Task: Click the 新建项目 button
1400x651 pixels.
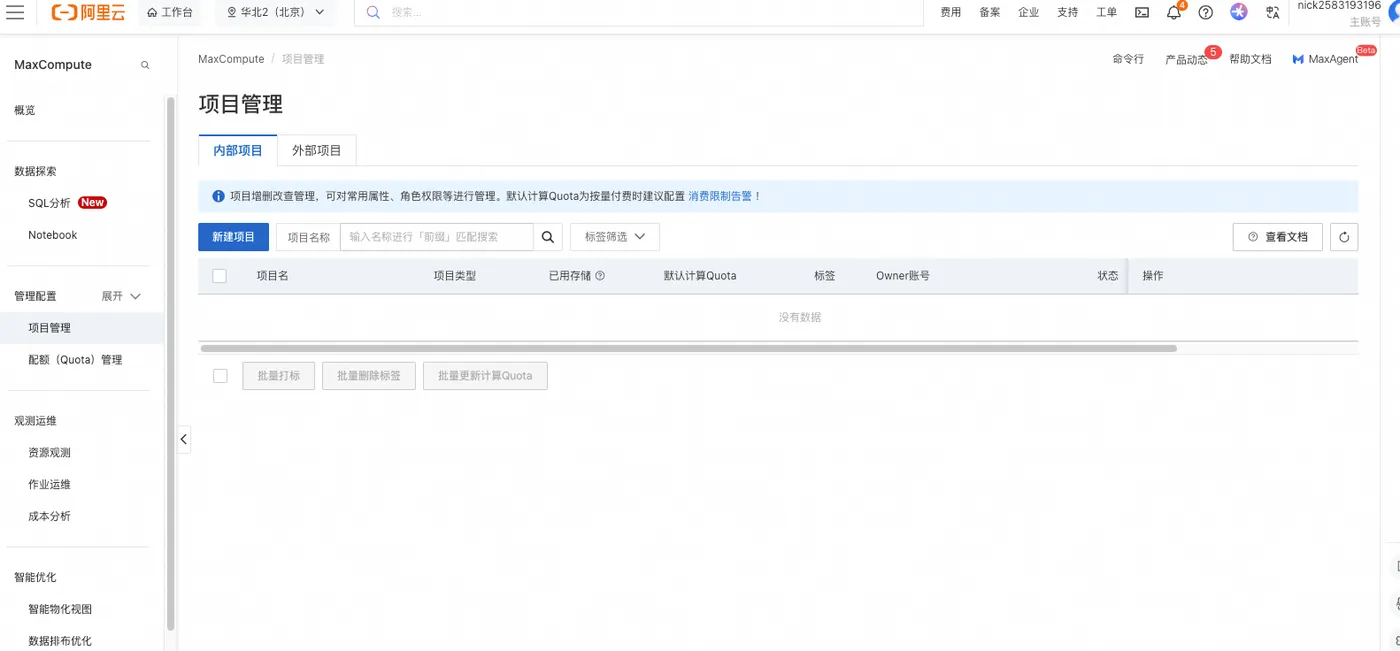Action: coord(233,237)
